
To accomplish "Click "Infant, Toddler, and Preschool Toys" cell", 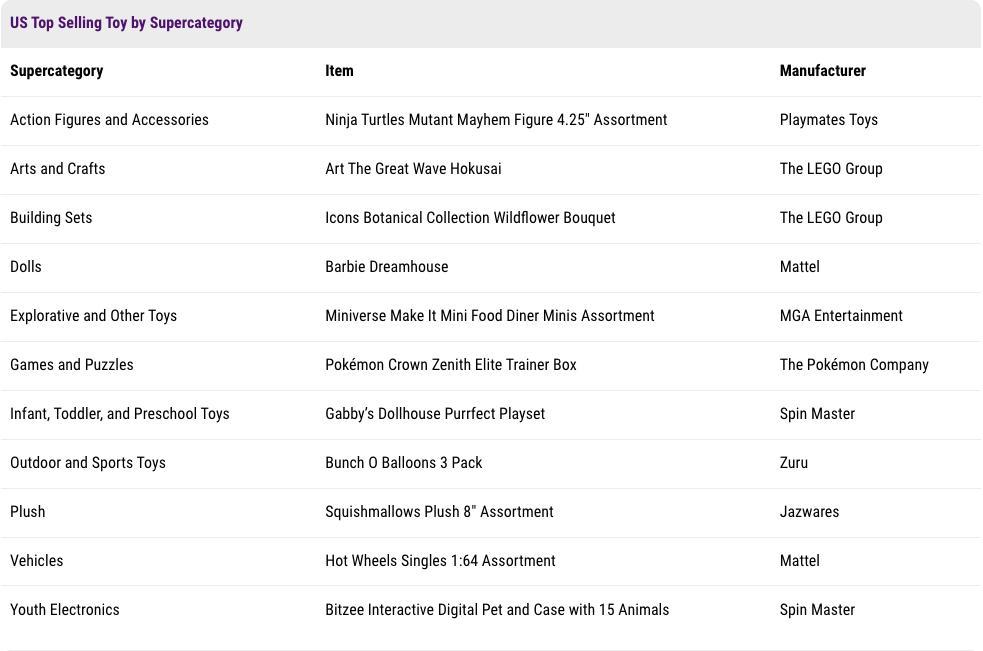I will point(120,414).
